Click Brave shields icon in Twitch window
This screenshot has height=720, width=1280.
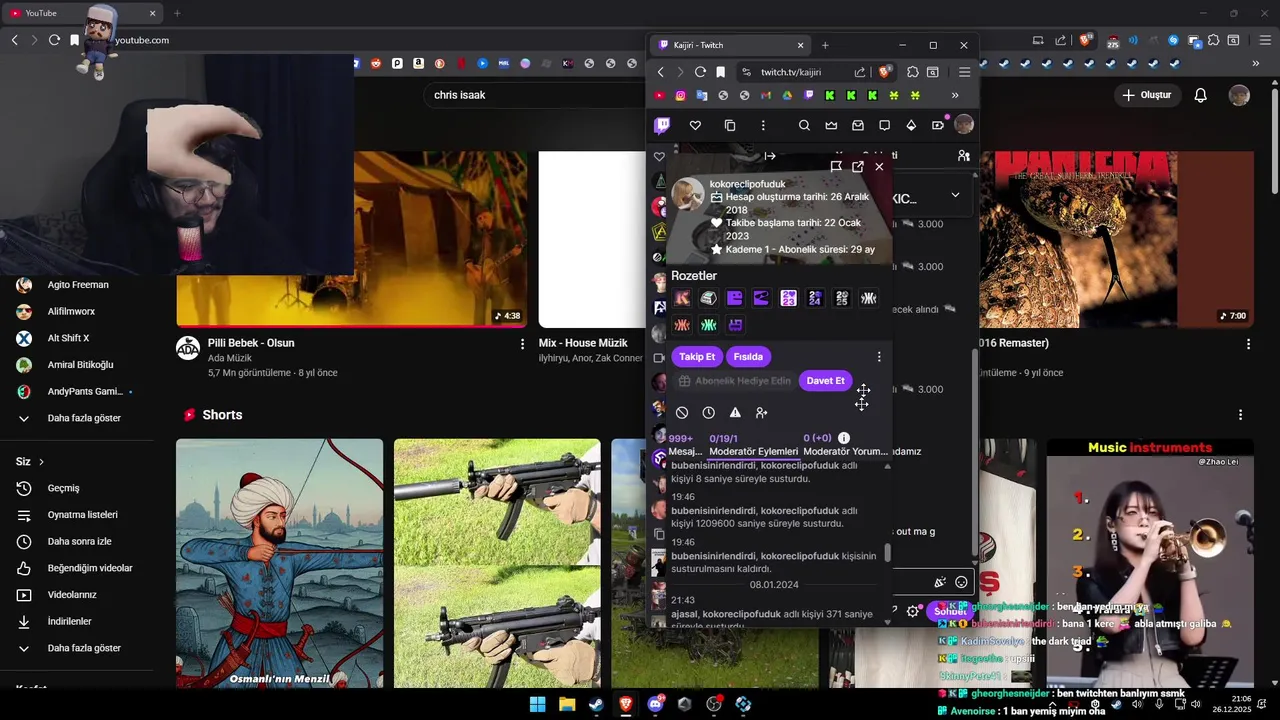click(885, 72)
